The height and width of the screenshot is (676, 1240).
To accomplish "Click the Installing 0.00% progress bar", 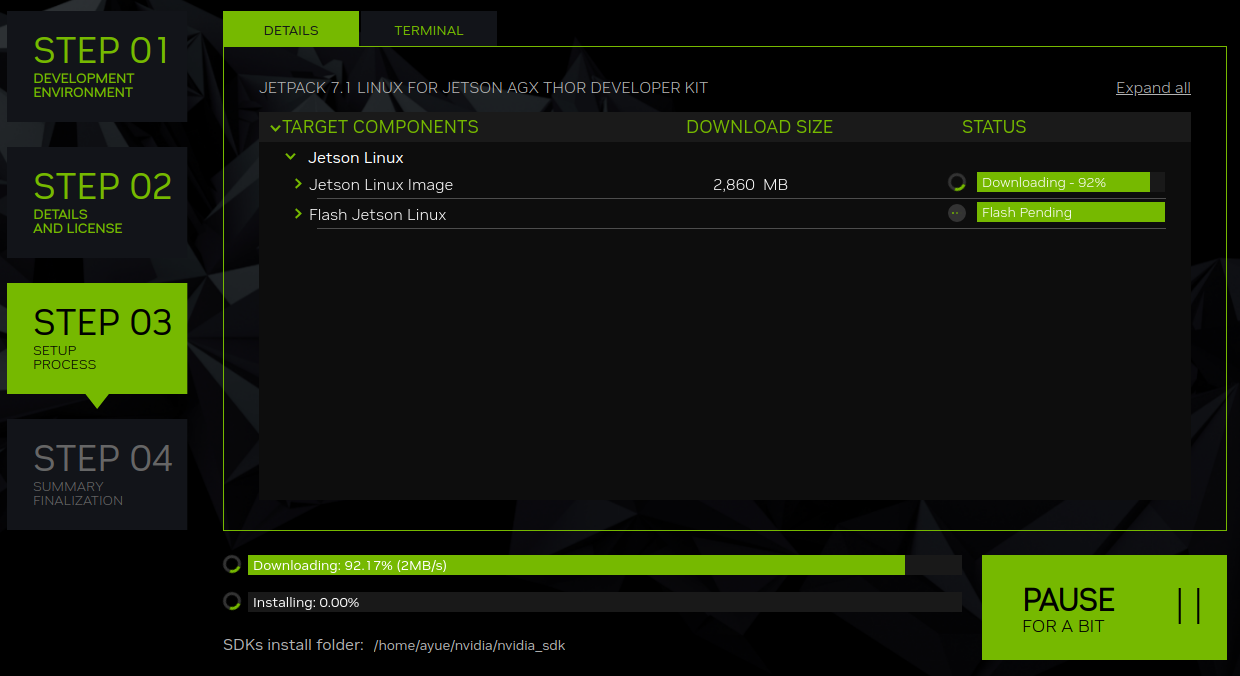I will (605, 602).
